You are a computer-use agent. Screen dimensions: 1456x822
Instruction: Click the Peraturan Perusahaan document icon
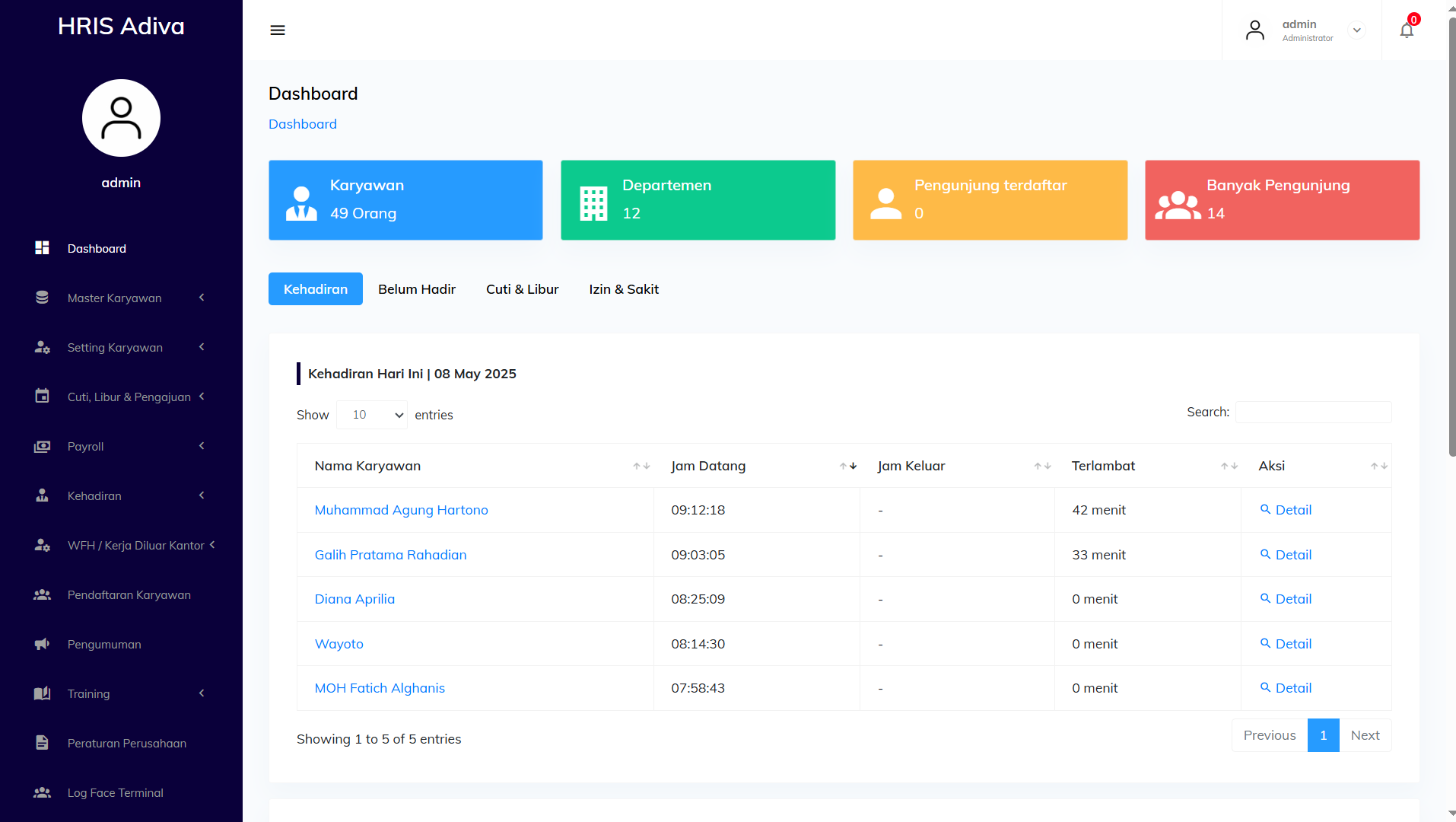pos(42,744)
